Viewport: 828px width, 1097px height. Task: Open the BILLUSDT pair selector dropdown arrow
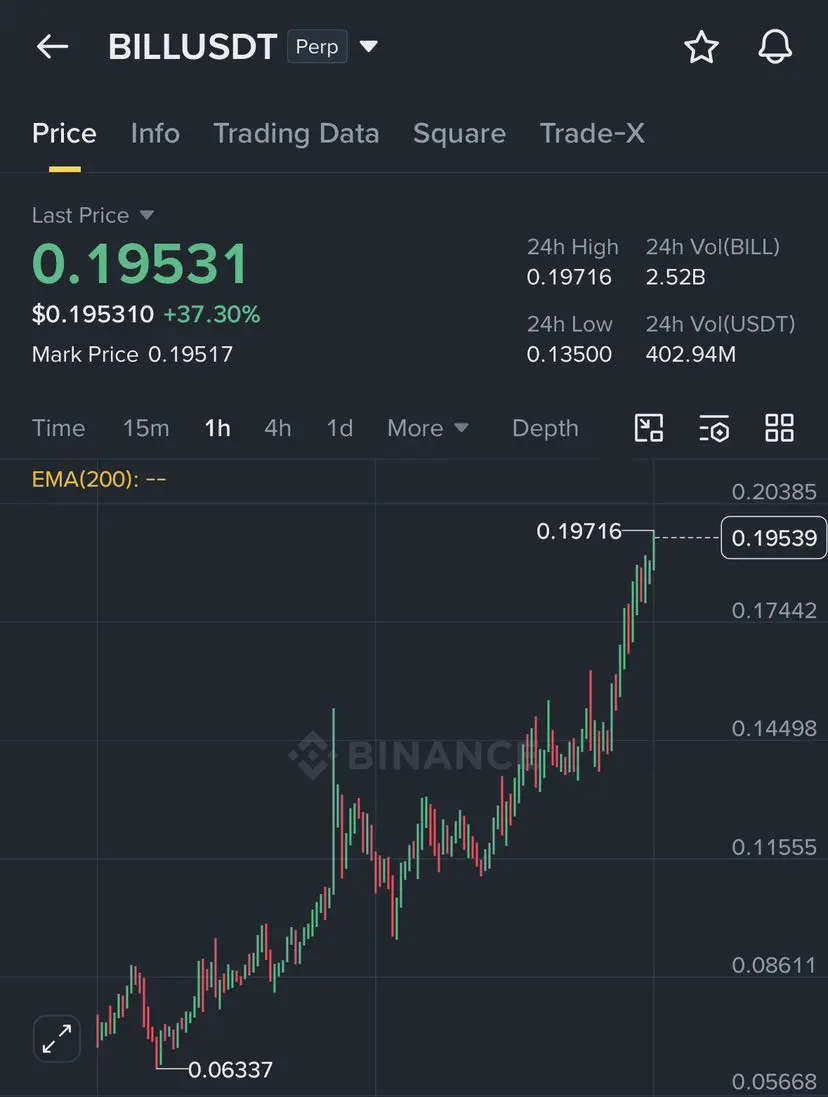point(369,47)
